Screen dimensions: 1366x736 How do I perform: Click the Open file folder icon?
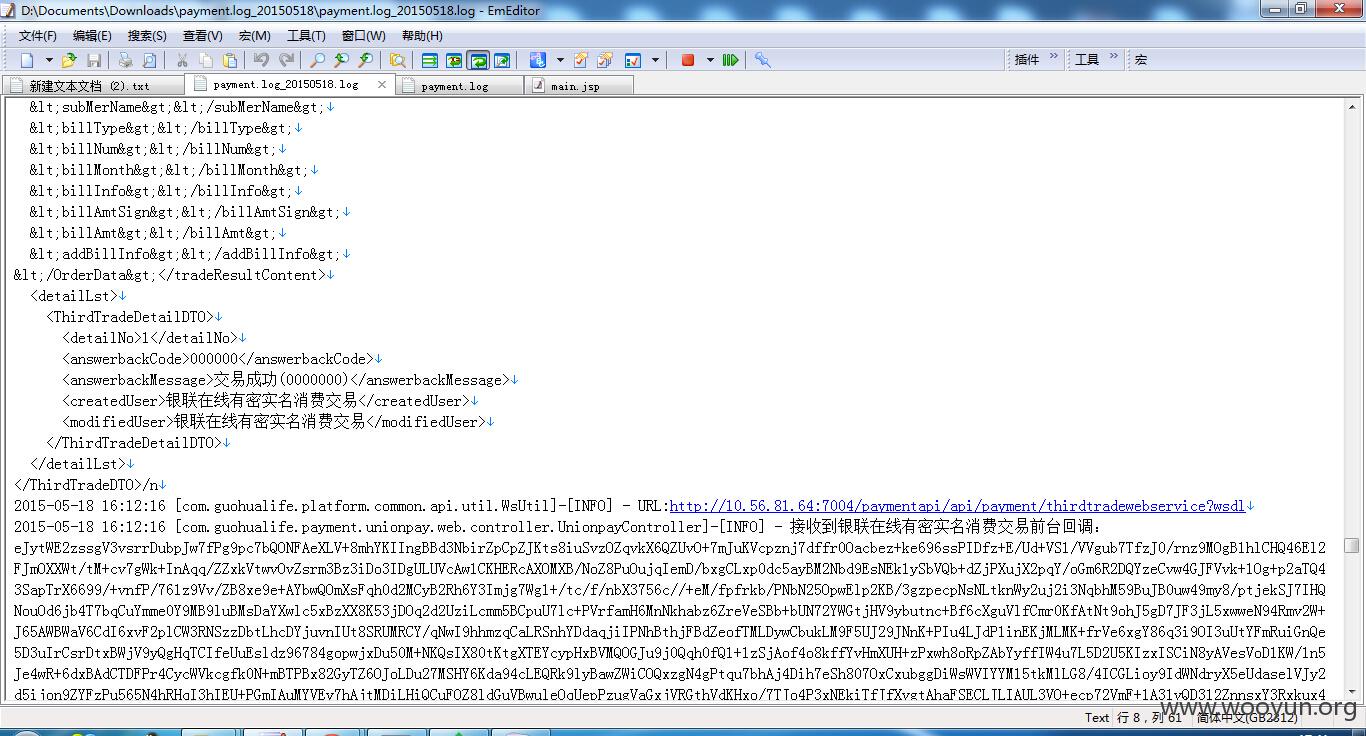coord(70,60)
